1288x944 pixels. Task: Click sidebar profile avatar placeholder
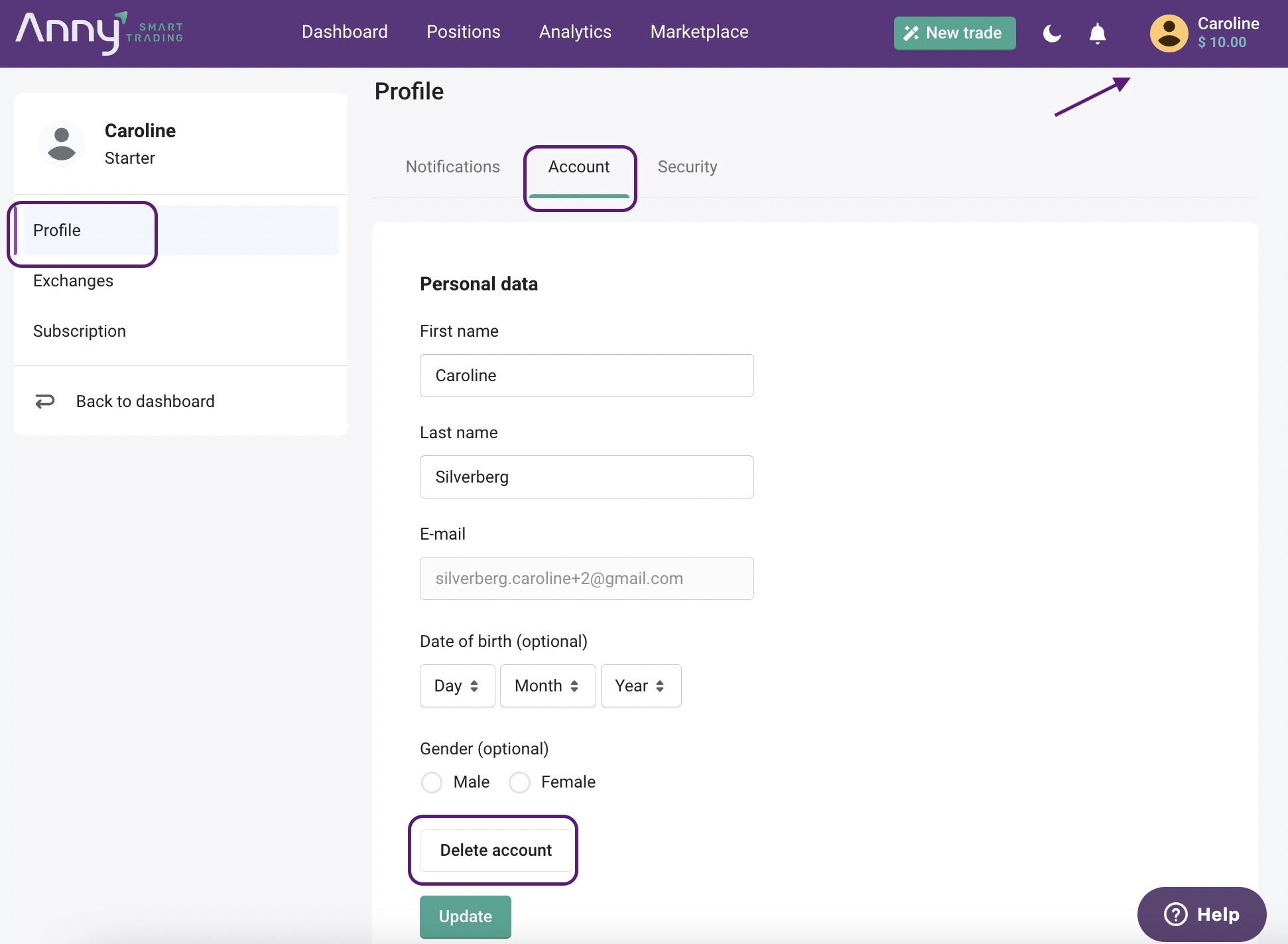click(62, 144)
